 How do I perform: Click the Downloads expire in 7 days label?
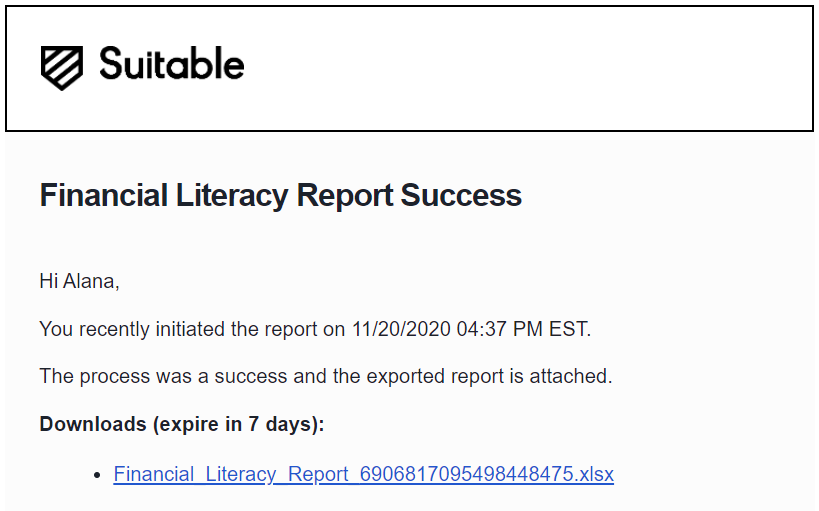pos(182,424)
